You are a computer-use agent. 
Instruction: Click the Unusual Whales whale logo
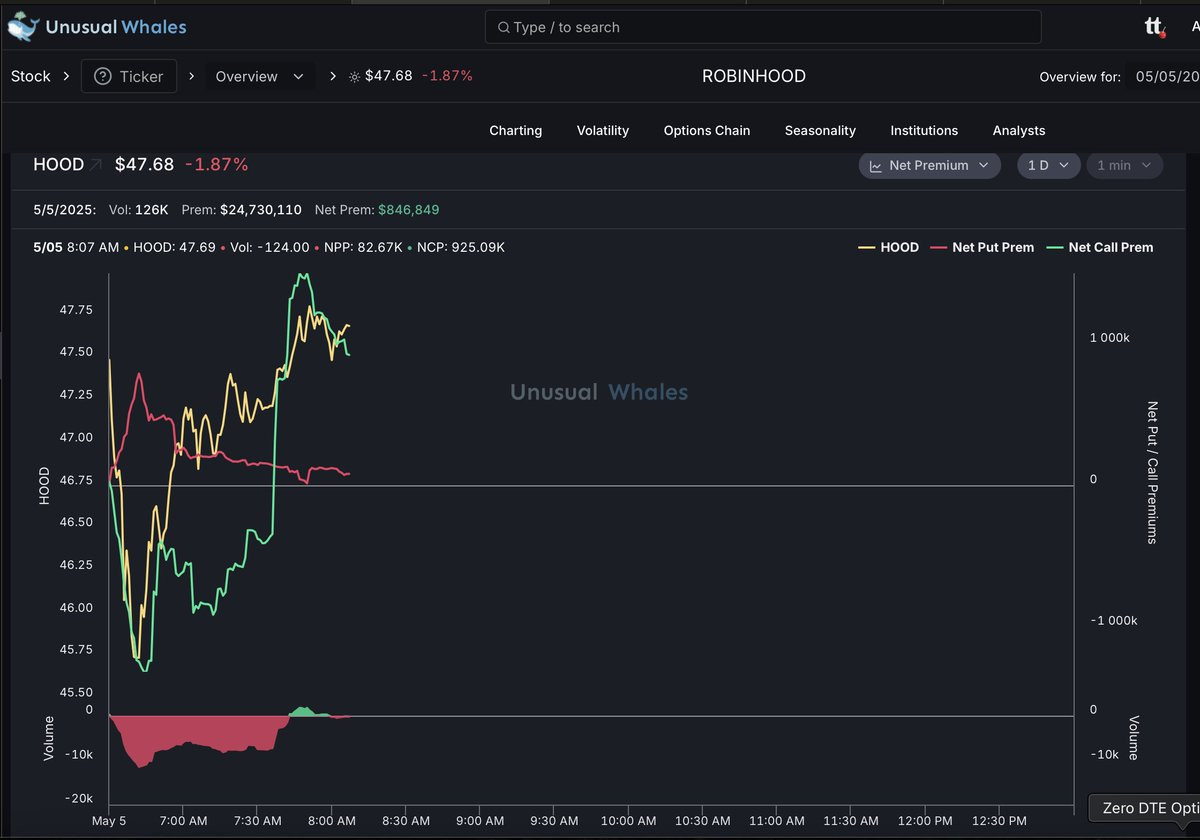23,28
